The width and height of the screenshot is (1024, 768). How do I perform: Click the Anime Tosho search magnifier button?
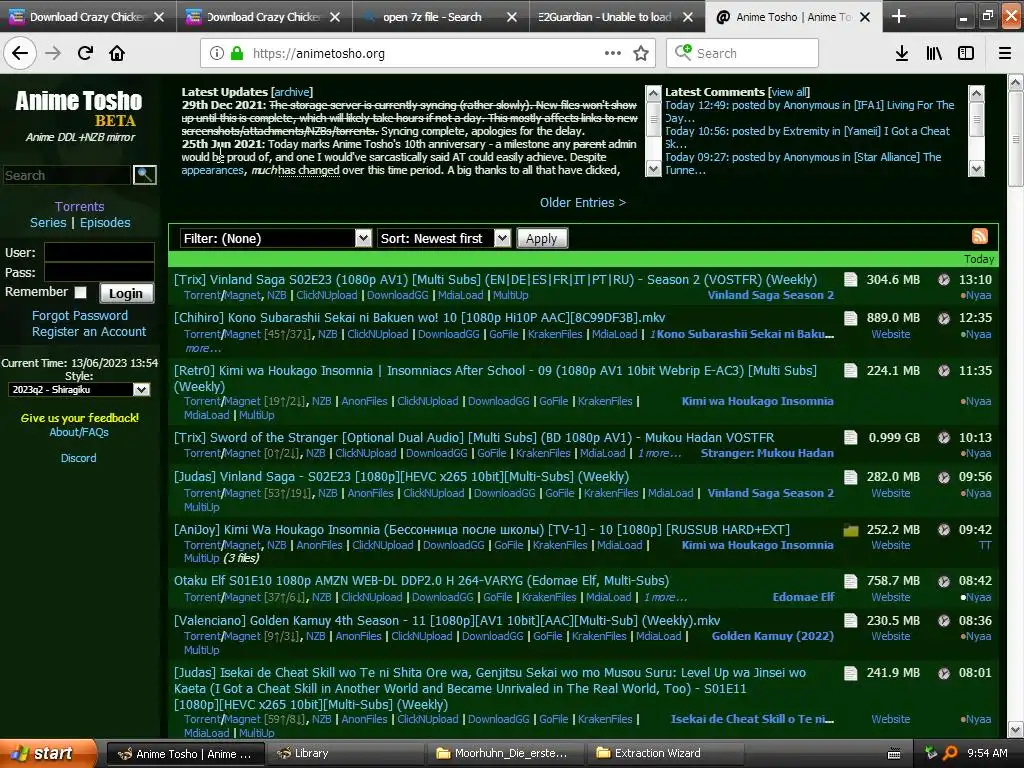(144, 175)
